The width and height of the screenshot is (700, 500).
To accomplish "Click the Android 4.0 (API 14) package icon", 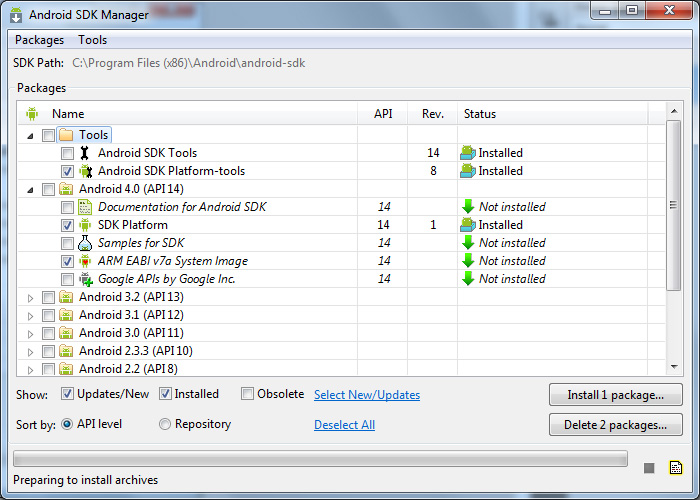I will pos(66,189).
